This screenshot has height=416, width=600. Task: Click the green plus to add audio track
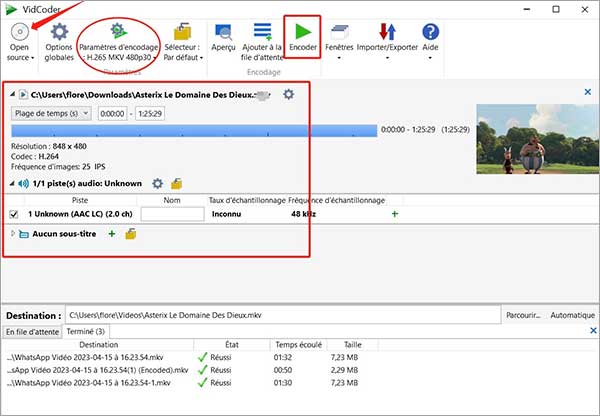tap(394, 214)
